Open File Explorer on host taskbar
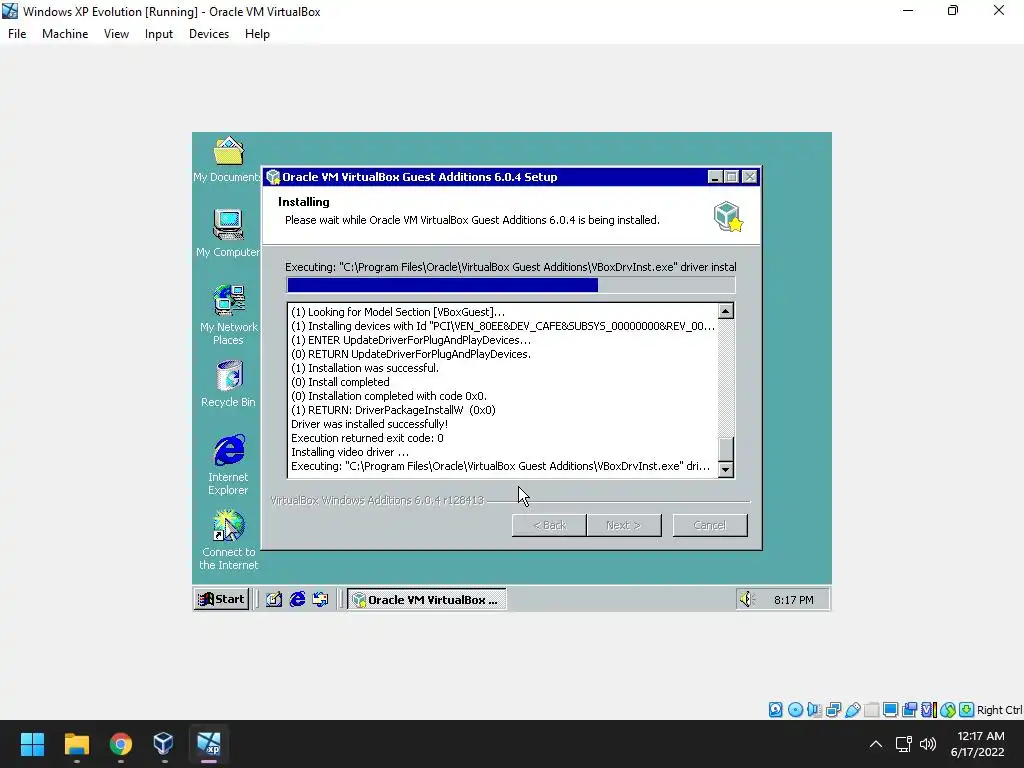The height and width of the screenshot is (768, 1024). [x=76, y=744]
